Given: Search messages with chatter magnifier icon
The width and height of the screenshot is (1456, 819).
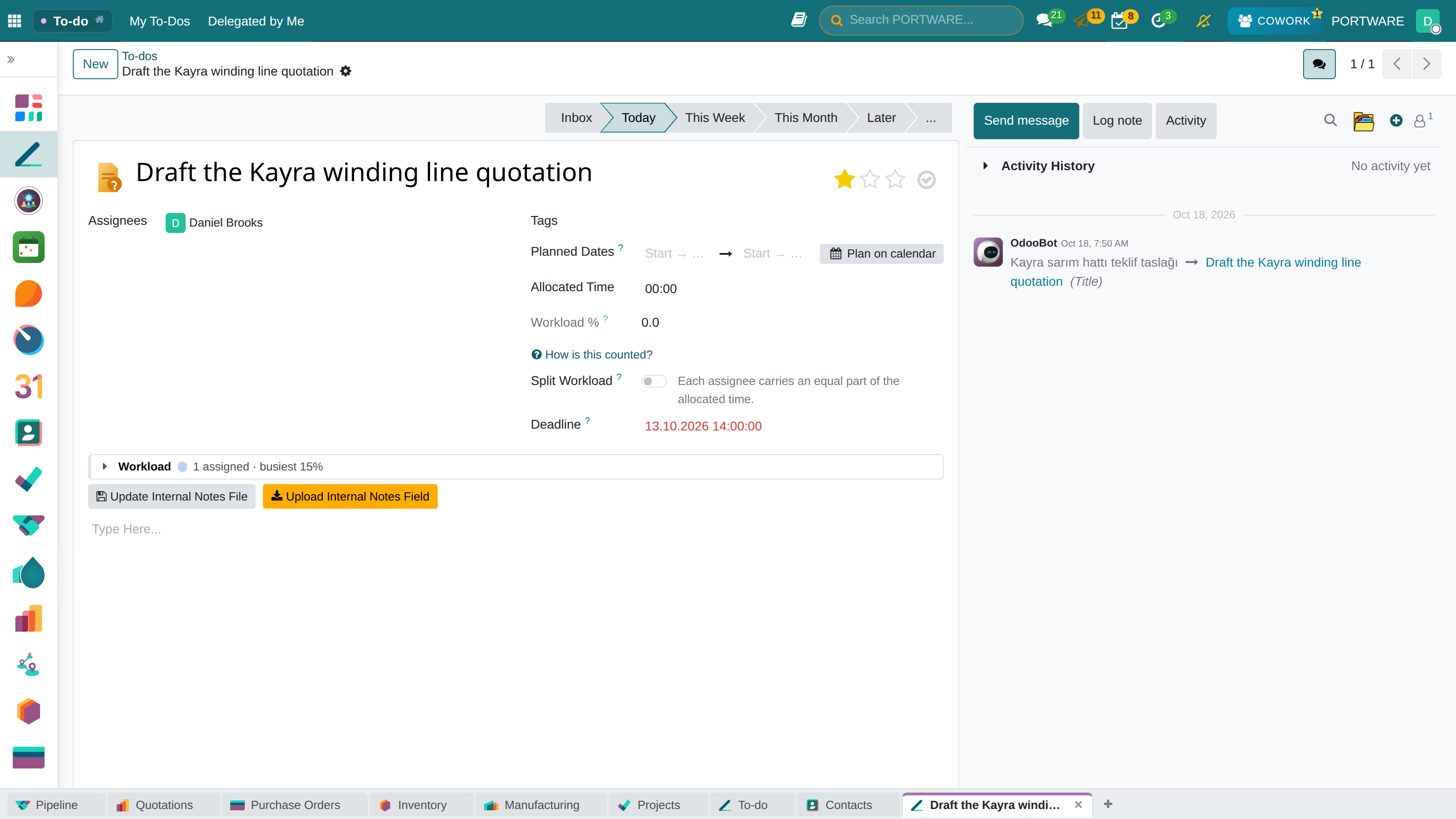Looking at the screenshot, I should pyautogui.click(x=1330, y=121).
